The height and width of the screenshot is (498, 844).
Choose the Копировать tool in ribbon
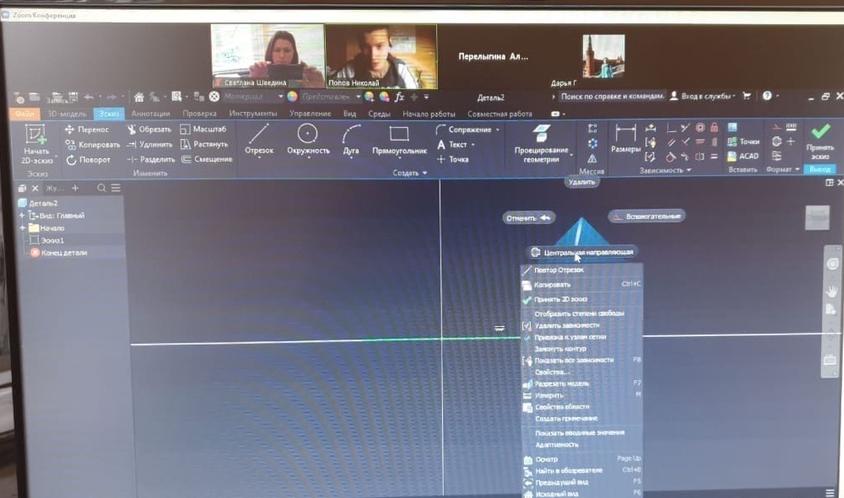92,144
